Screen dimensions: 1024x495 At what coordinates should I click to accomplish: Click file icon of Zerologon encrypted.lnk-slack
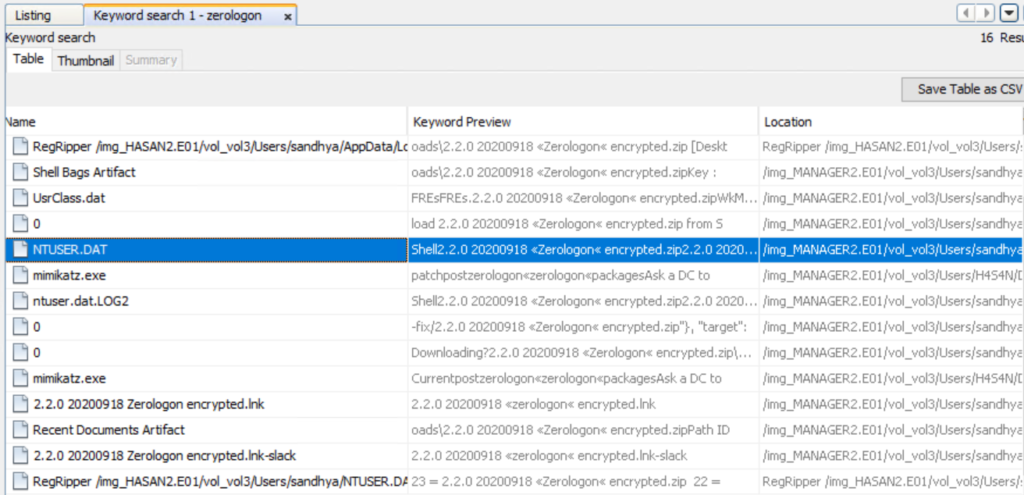[x=21, y=456]
